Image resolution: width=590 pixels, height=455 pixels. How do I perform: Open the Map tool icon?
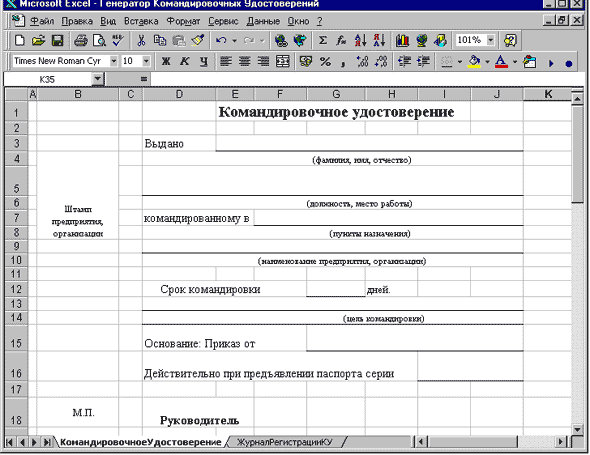coord(421,40)
